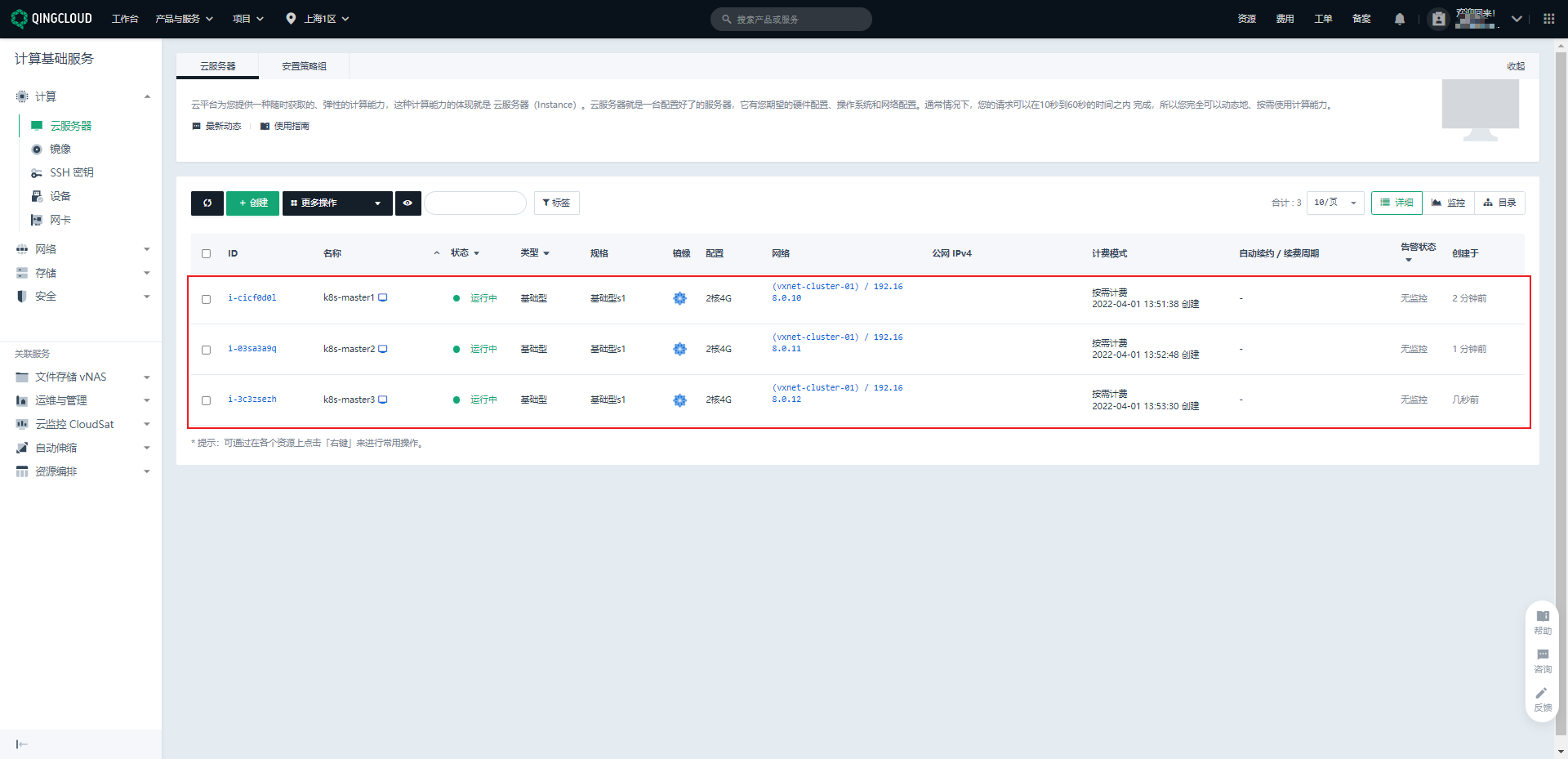Open the 更多操作 dropdown
Image resolution: width=1568 pixels, height=759 pixels.
point(337,203)
